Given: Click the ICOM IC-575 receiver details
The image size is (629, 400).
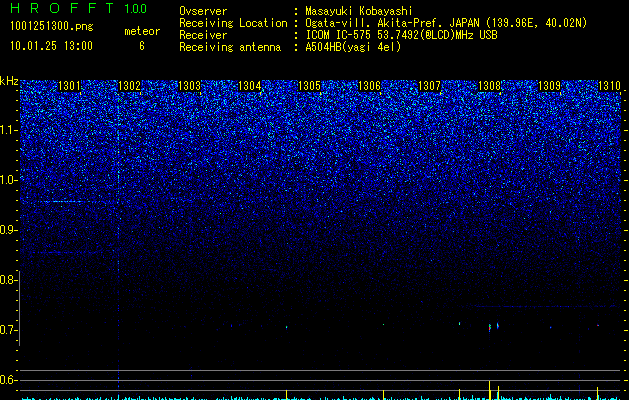Looking at the screenshot, I should point(401,35).
